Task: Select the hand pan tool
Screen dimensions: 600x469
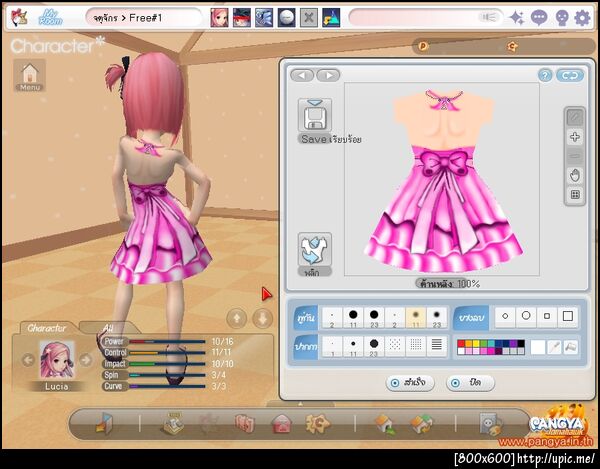Action: 575,176
